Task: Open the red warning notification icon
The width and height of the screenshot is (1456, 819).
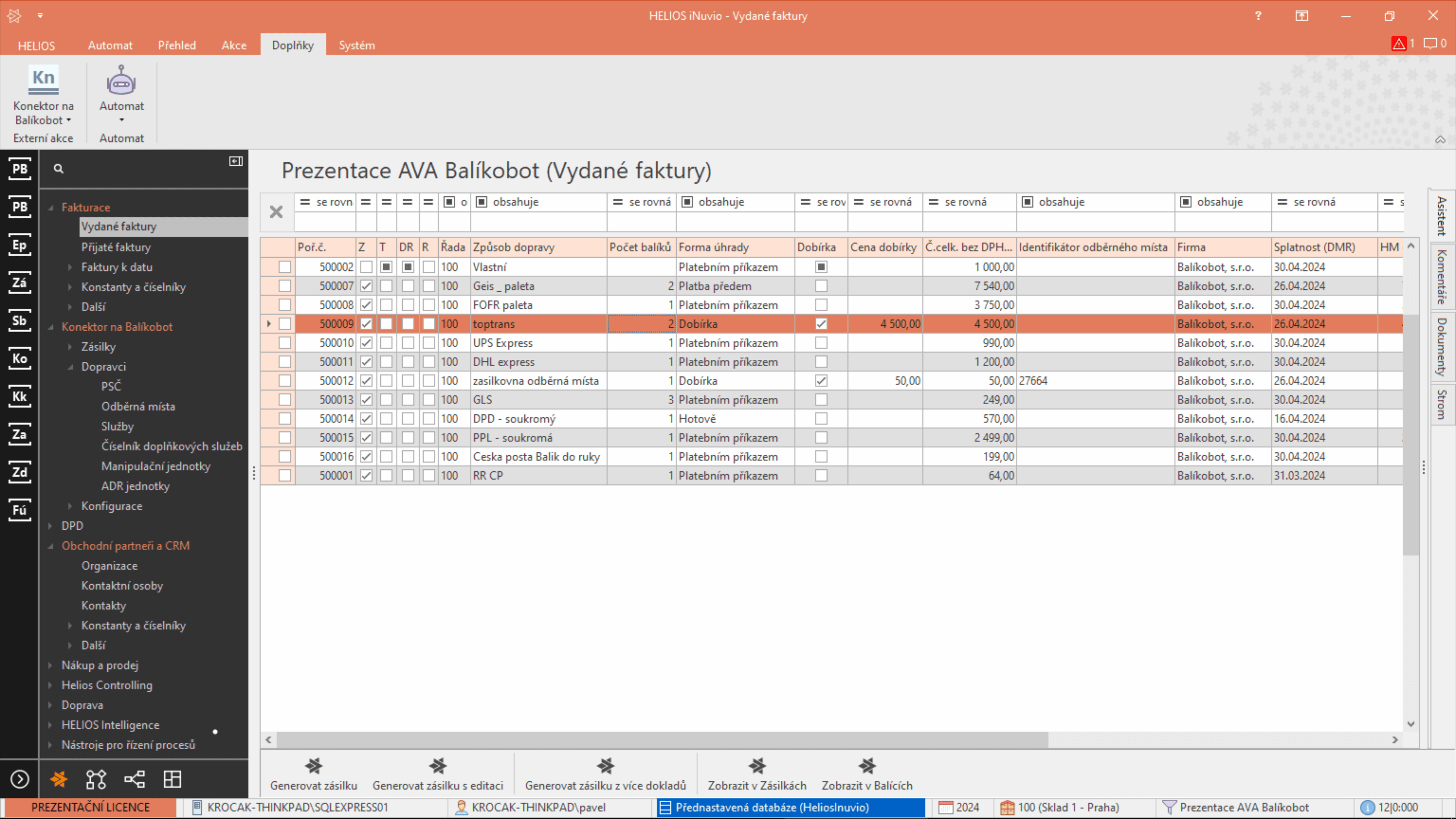Action: (1399, 44)
